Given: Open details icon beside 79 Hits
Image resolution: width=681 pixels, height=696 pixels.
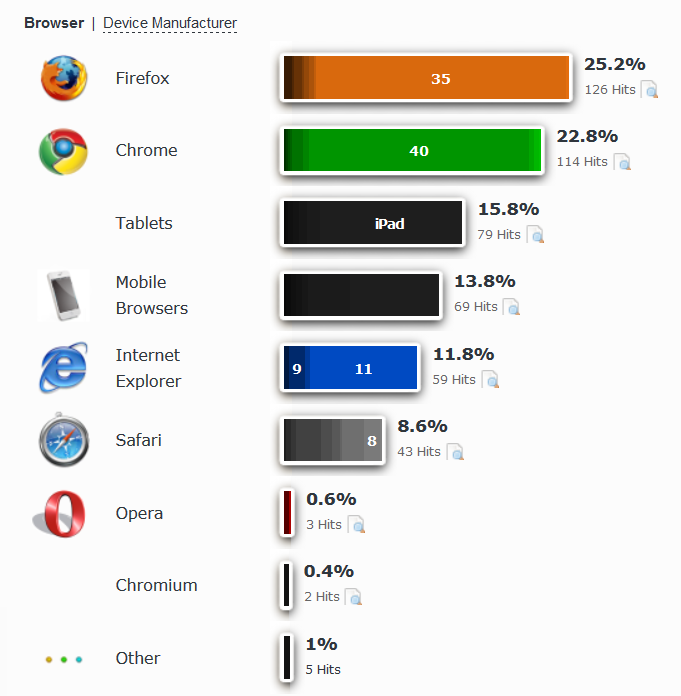Looking at the screenshot, I should click(x=535, y=234).
